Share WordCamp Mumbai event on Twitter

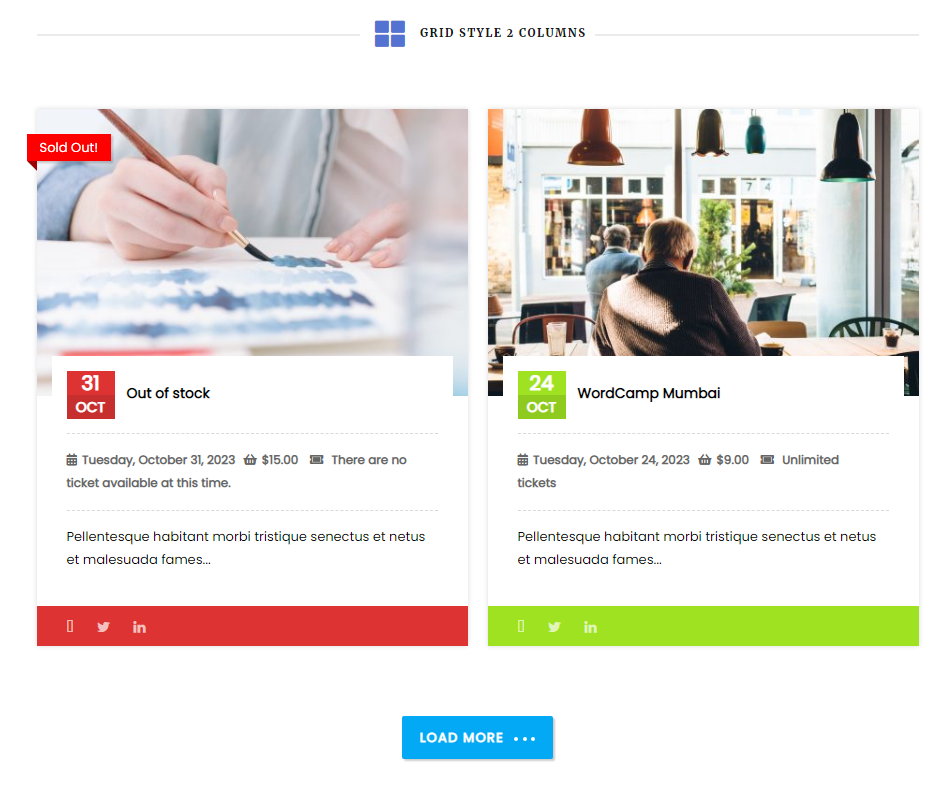coord(554,627)
